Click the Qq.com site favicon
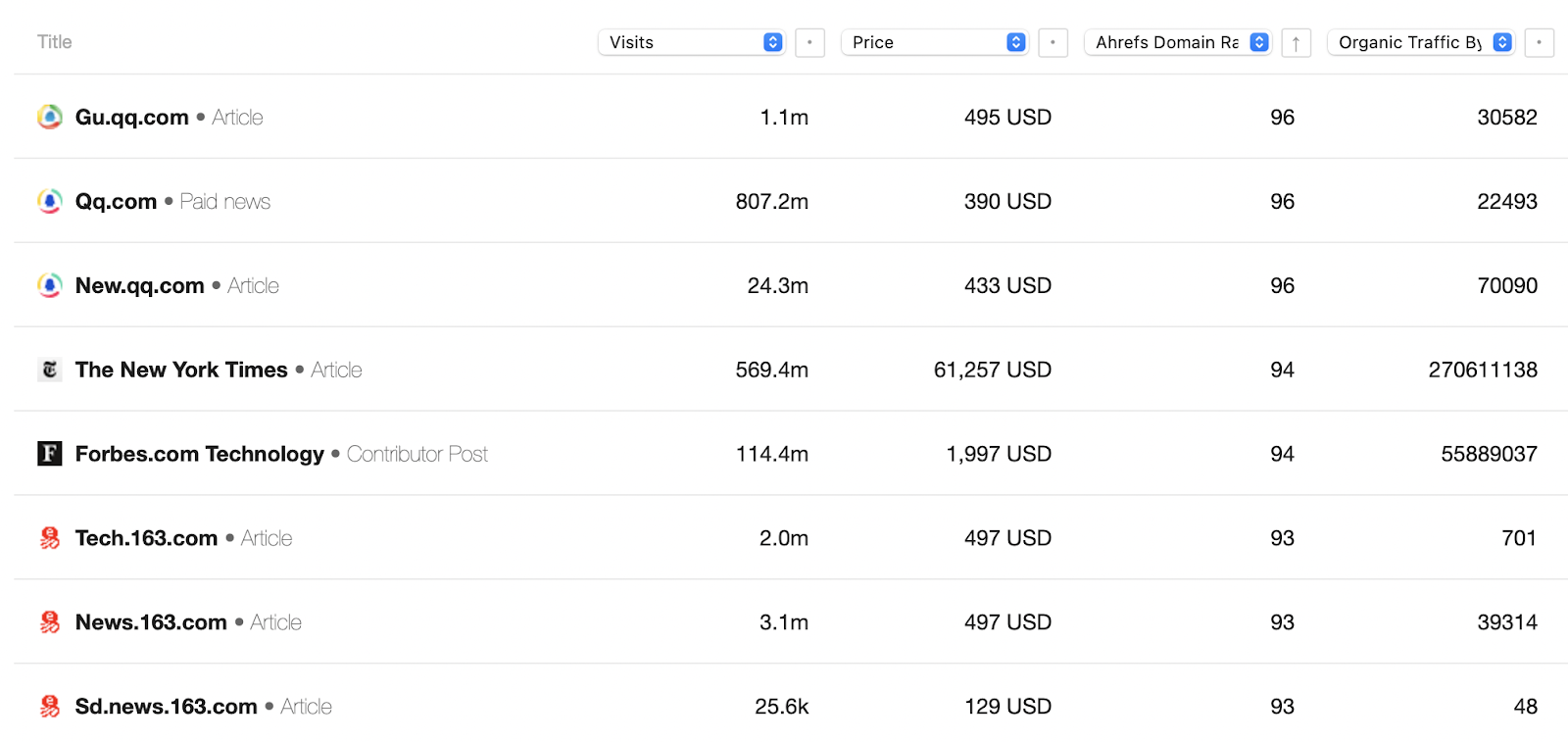Screen dimensions: 1568x742 (x=50, y=202)
